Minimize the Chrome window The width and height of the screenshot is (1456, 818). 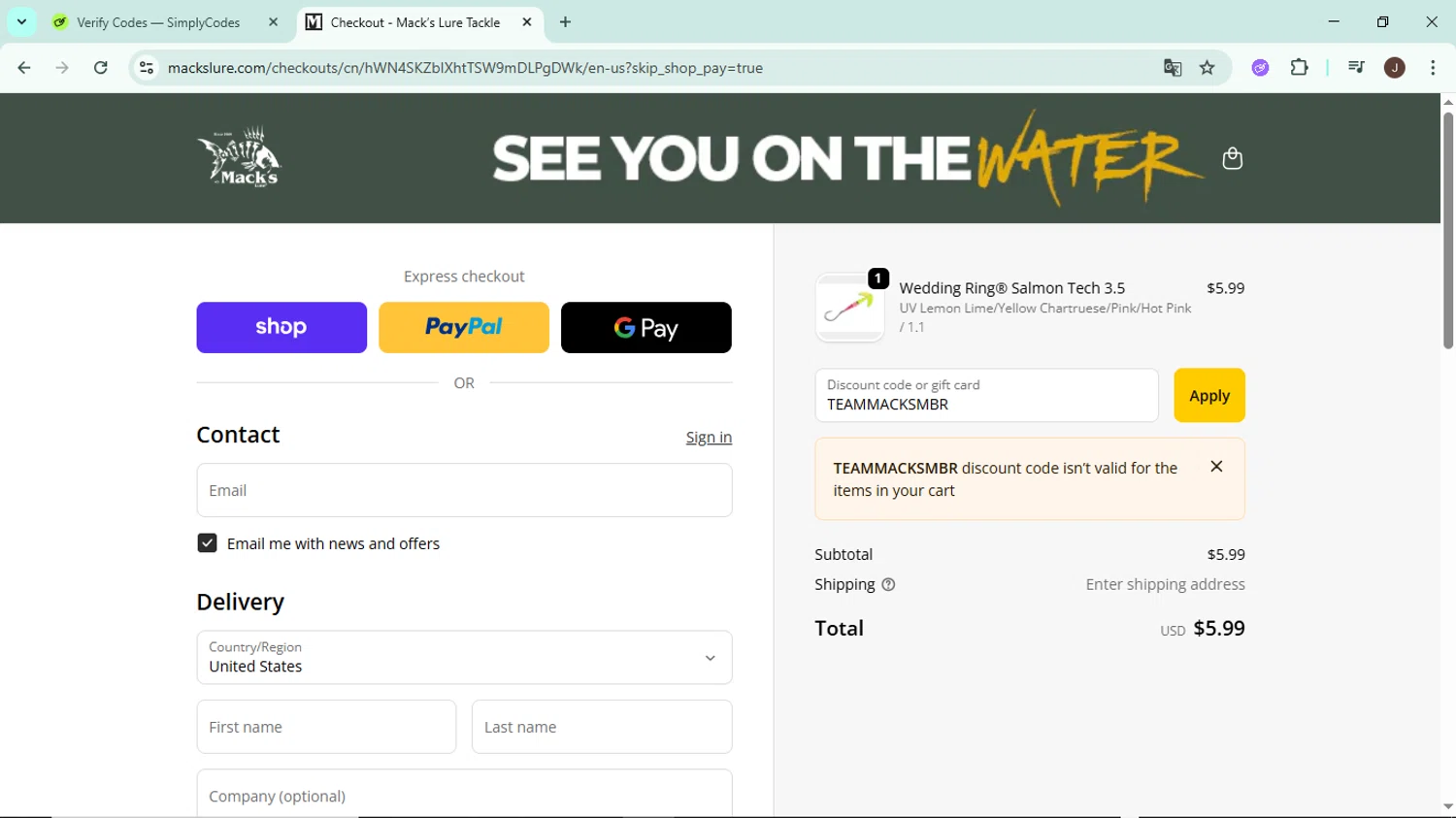coord(1334,21)
